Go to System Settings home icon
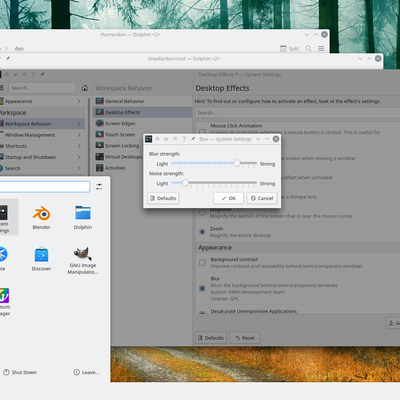 point(85,88)
